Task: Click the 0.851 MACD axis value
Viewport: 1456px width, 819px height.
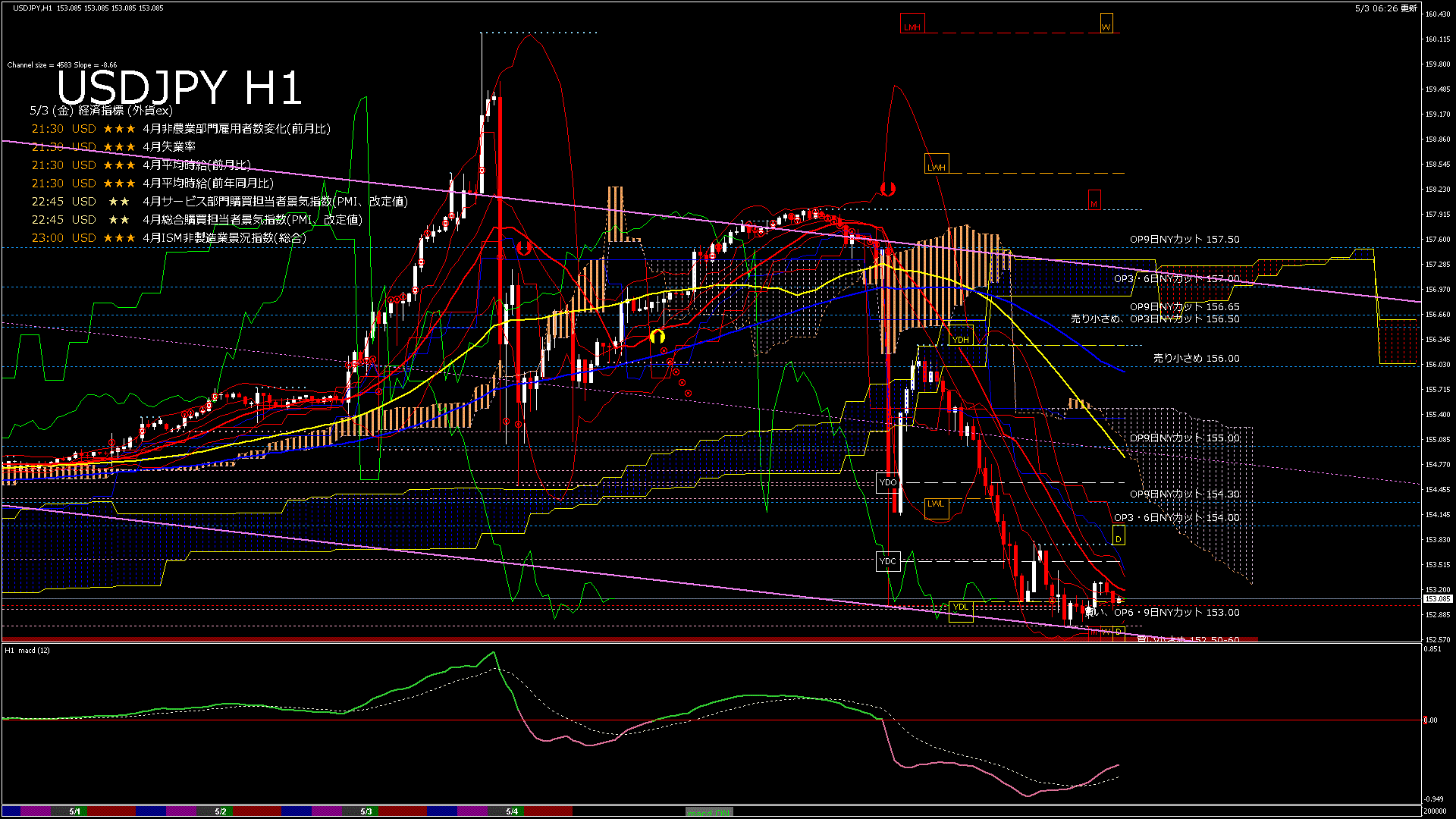Action: pos(1432,649)
